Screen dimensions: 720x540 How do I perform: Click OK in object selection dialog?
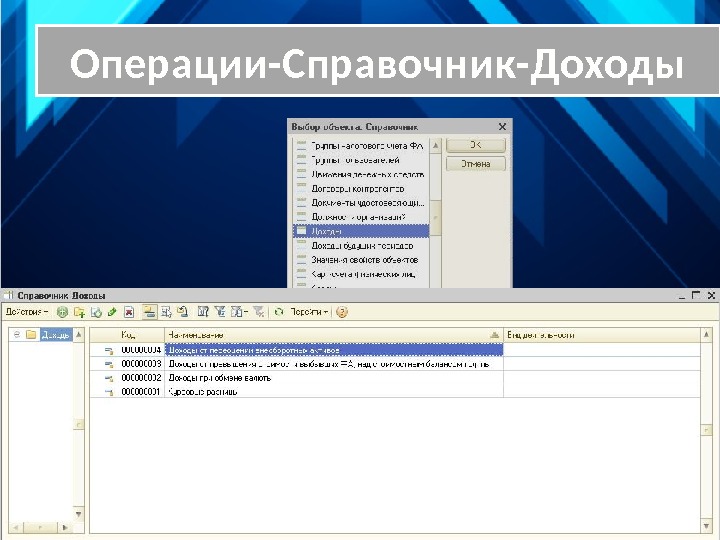point(476,145)
